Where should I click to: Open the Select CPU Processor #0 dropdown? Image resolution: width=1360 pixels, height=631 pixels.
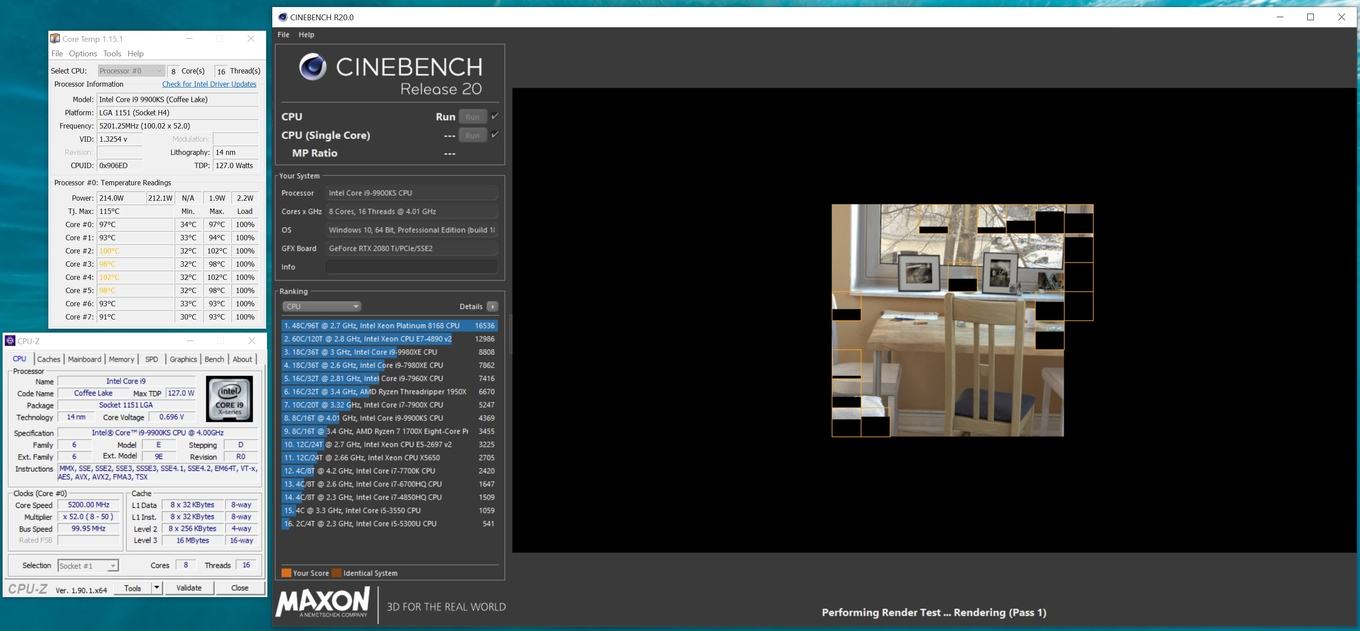[x=132, y=71]
